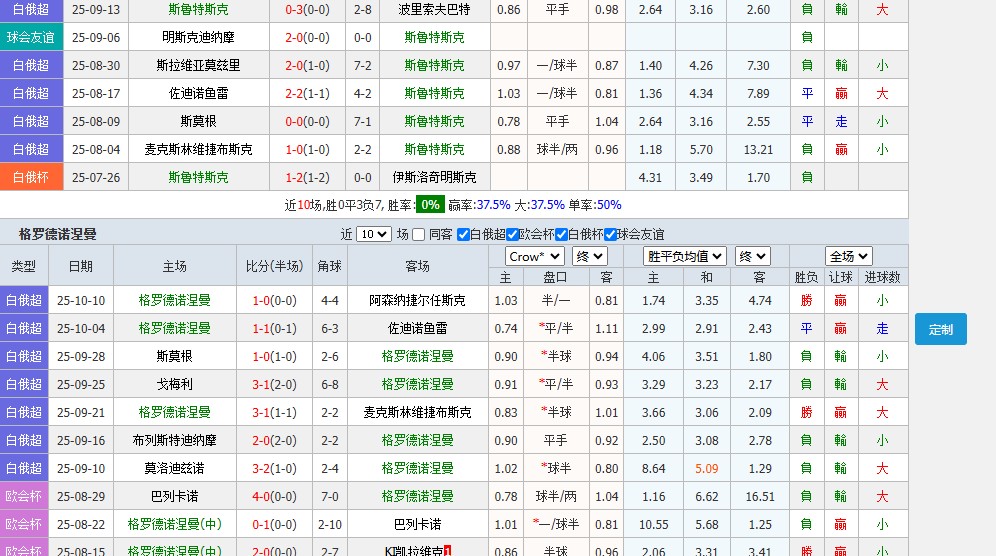The image size is (996, 556).
Task: Uncheck the 球会友谊 filter checkbox
Action: 610,235
